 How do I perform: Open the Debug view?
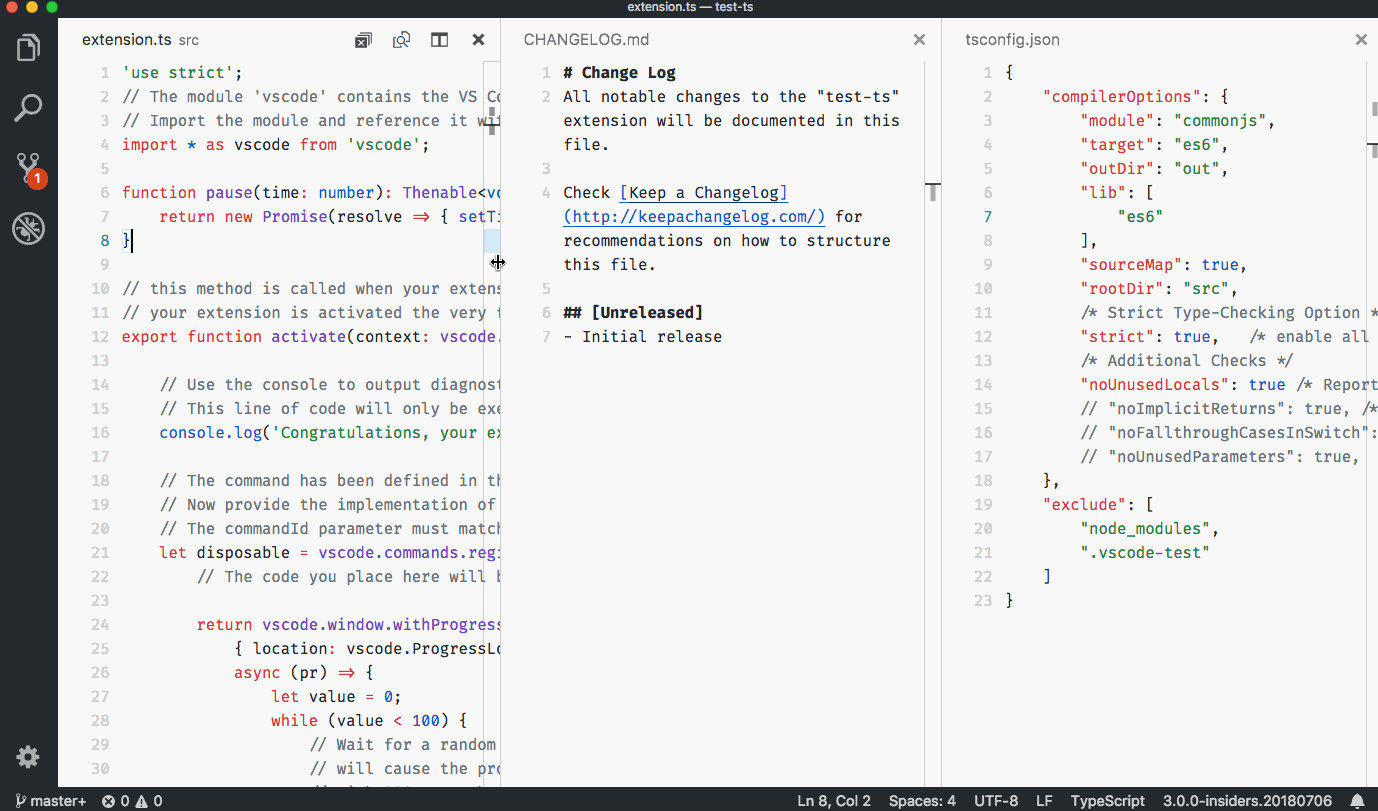coord(28,228)
